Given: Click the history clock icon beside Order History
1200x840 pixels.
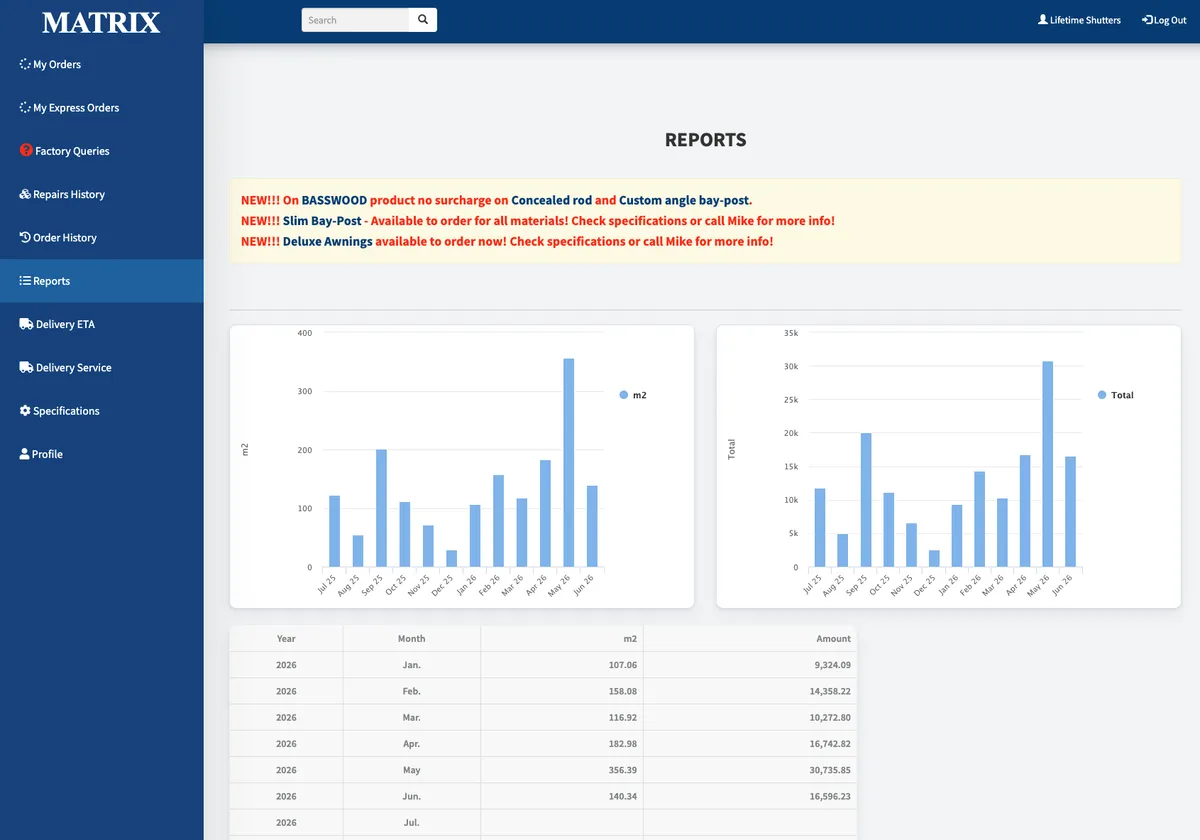Looking at the screenshot, I should pyautogui.click(x=25, y=238).
